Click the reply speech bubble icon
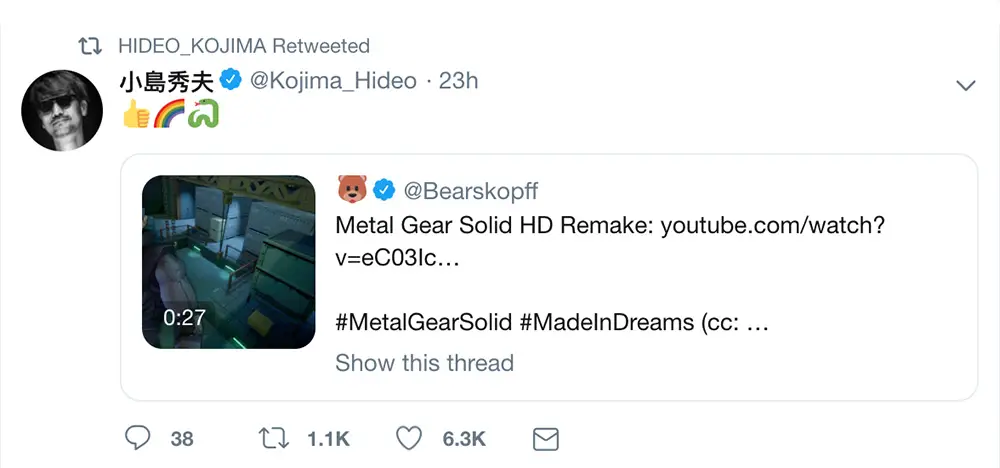This screenshot has width=1000, height=468. pyautogui.click(x=138, y=438)
